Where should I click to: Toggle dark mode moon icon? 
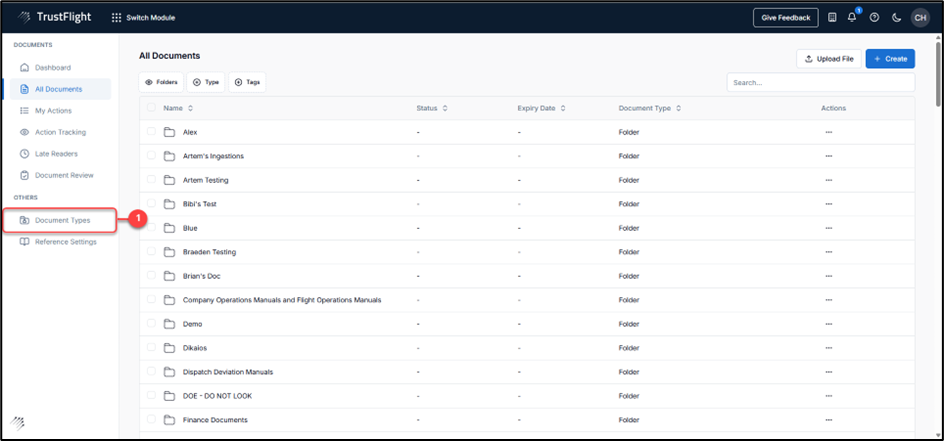pyautogui.click(x=897, y=17)
